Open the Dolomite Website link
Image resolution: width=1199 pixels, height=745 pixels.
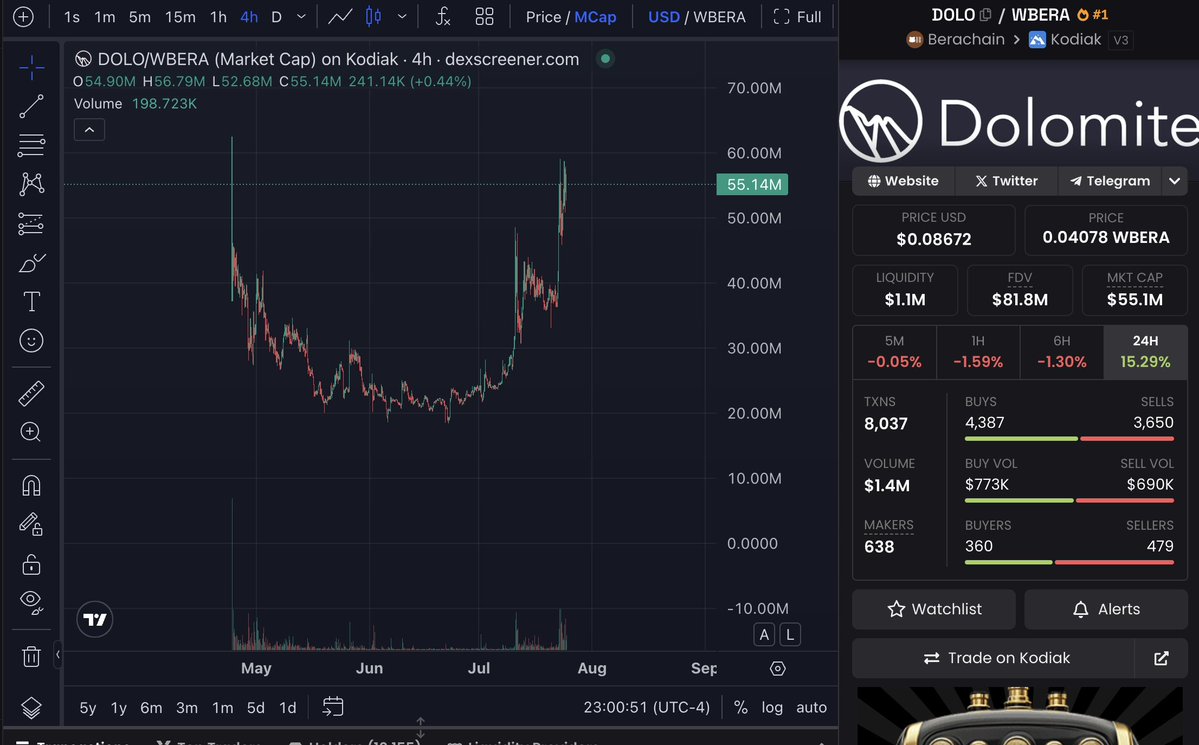[x=903, y=181]
